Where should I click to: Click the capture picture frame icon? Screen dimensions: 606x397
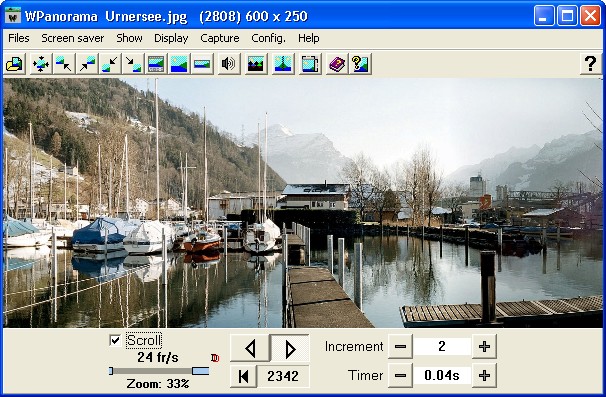[310, 64]
